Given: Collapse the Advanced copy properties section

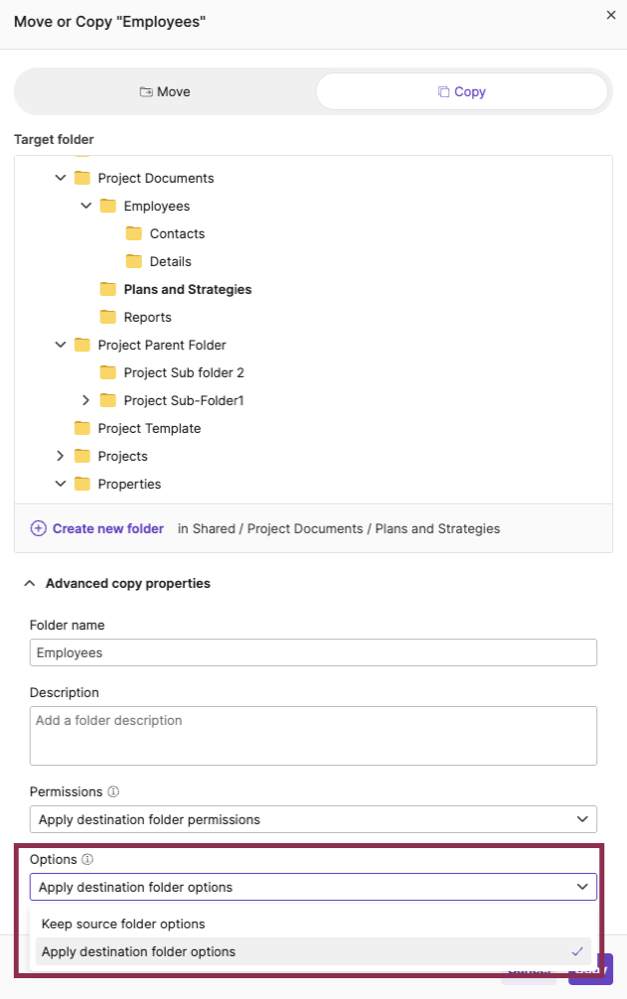Looking at the screenshot, I should [30, 583].
